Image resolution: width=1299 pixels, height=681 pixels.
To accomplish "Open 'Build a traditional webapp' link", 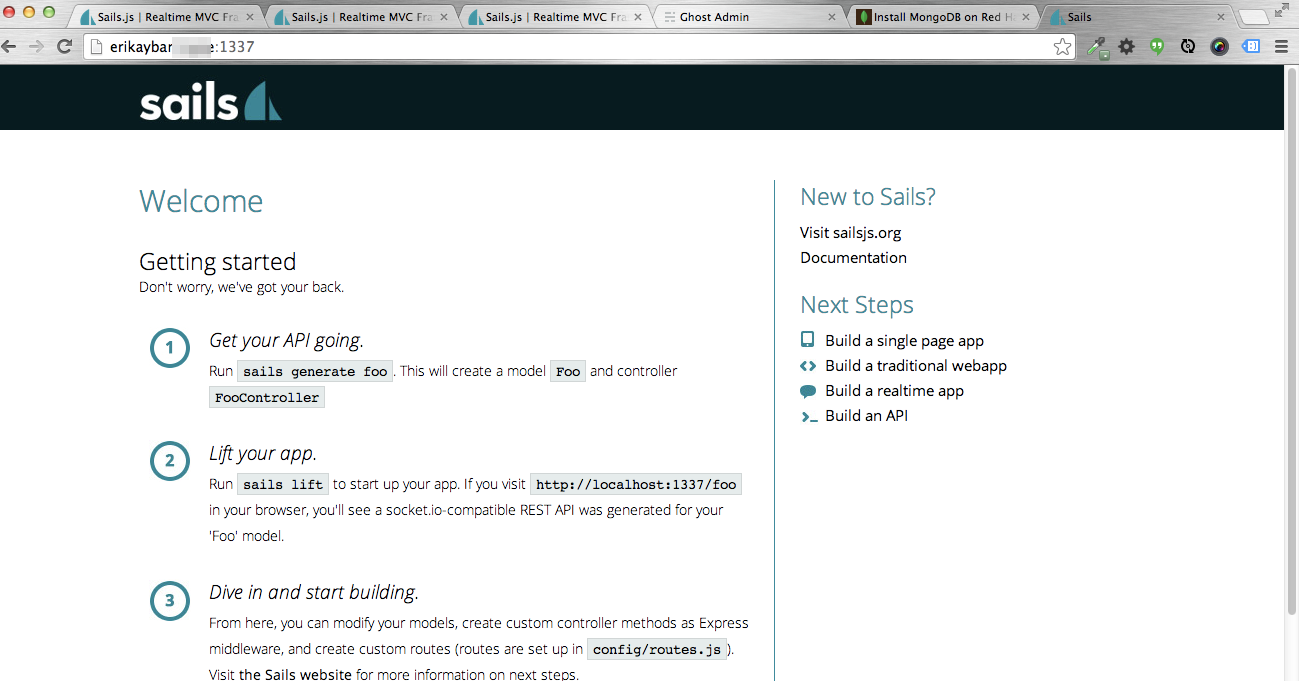I will (x=916, y=365).
